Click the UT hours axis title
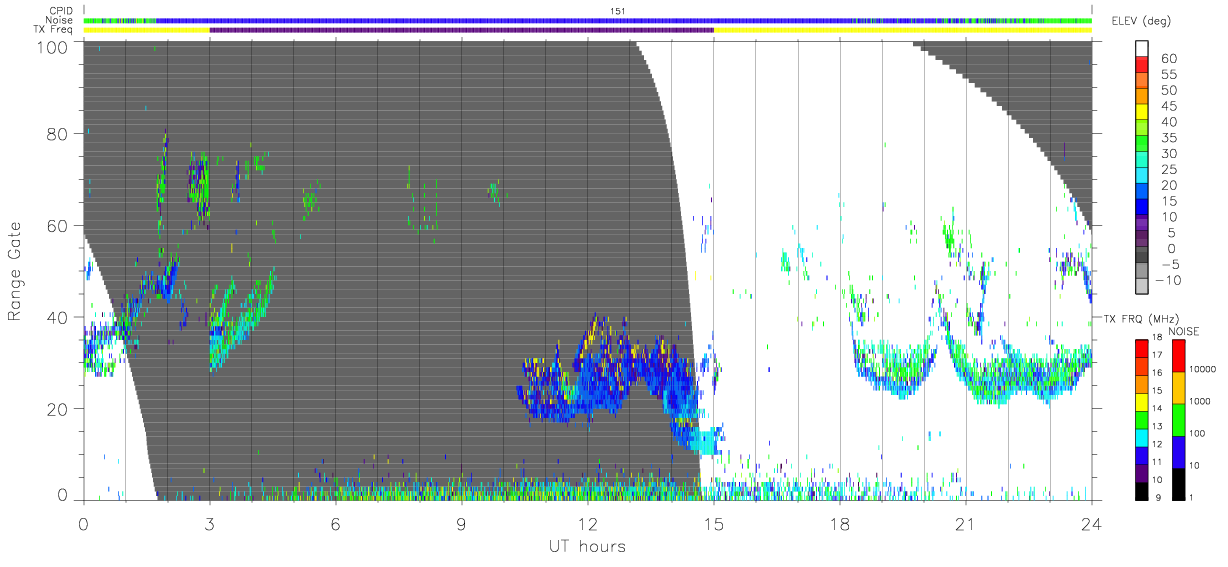This screenshot has width=1228, height=567. (x=587, y=546)
